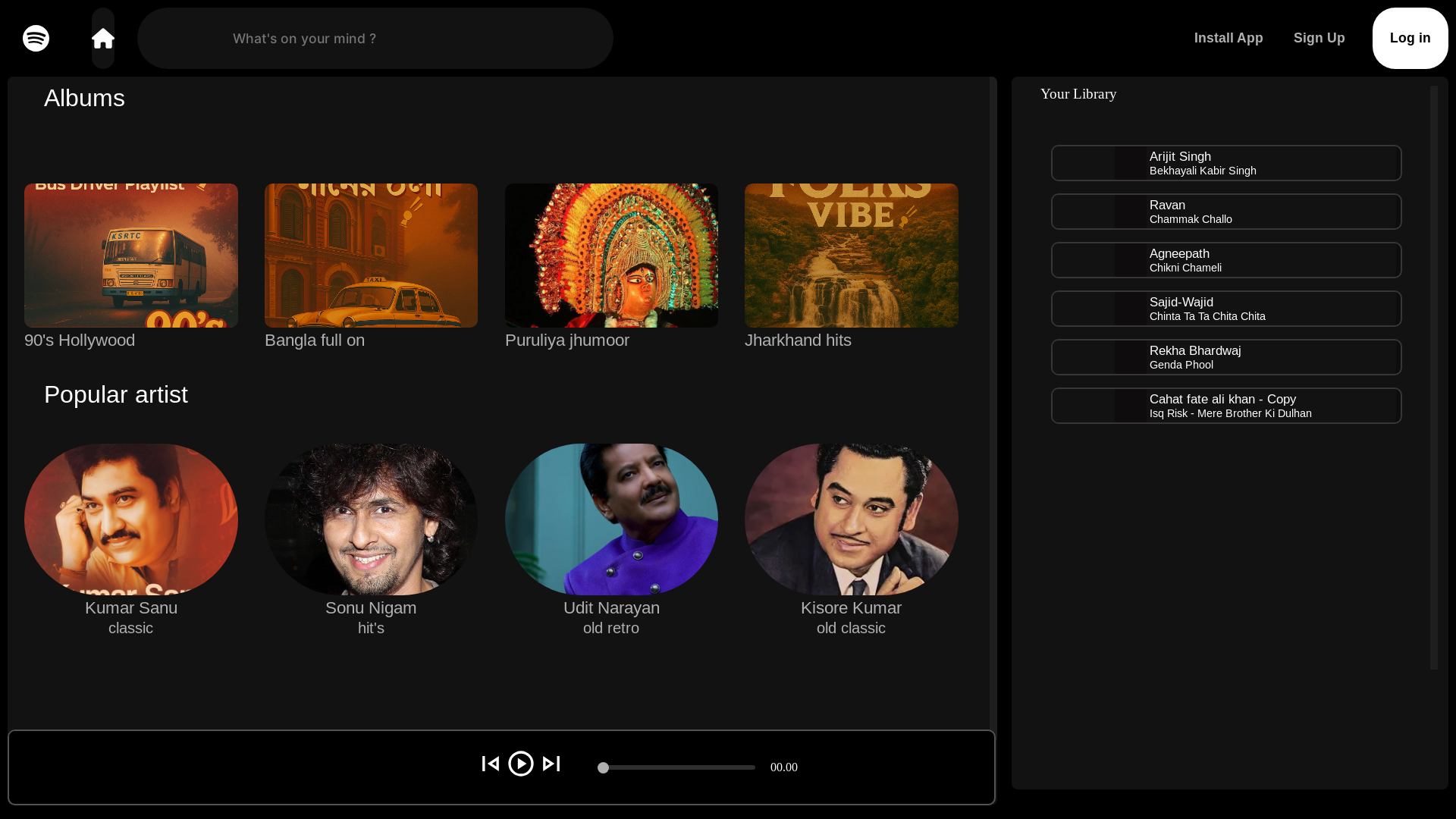Play Agneepath Chikni Chameli library item
This screenshot has height=819, width=1456.
pyautogui.click(x=1226, y=260)
